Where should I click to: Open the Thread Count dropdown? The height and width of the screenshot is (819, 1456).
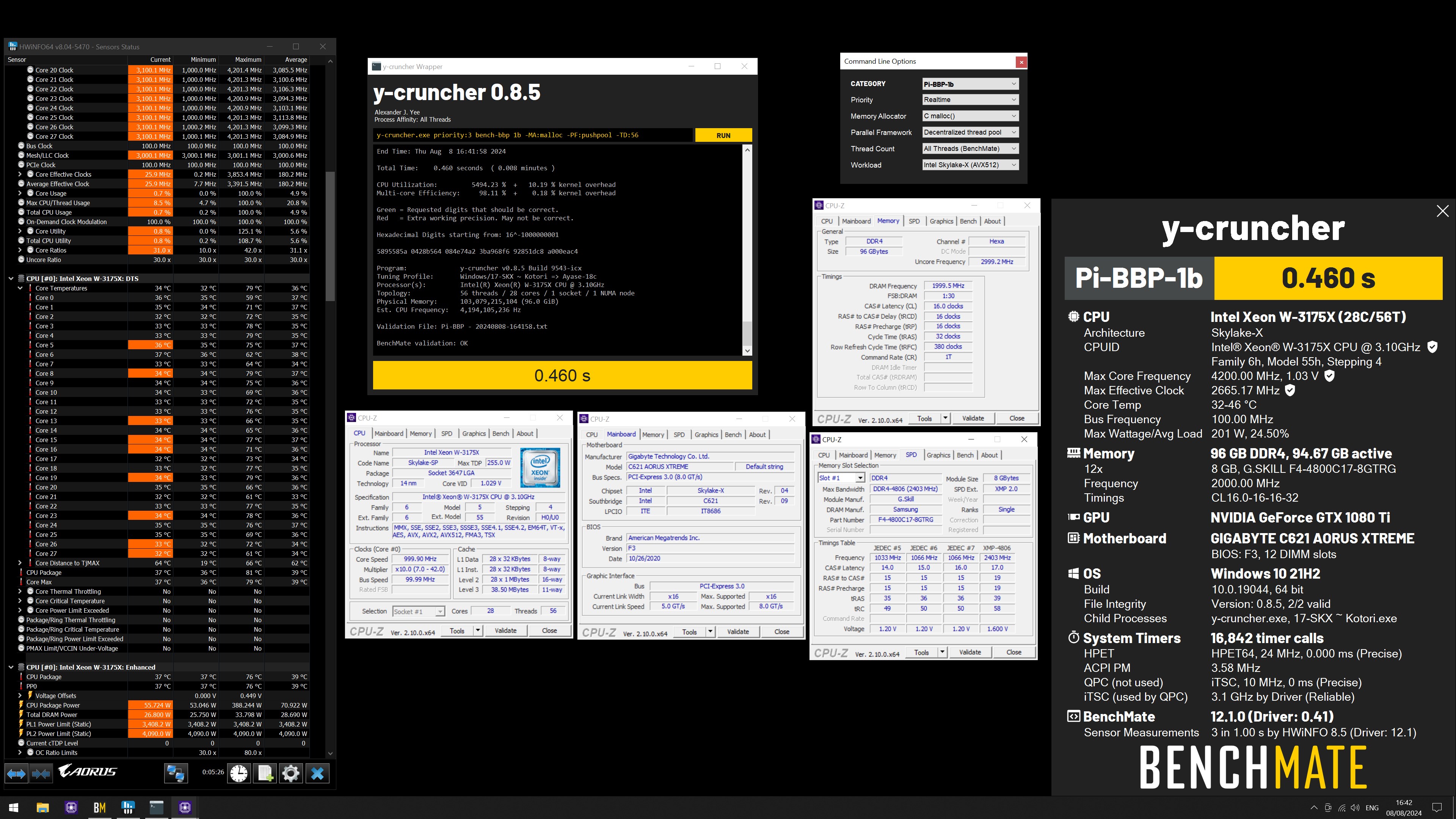[970, 149]
